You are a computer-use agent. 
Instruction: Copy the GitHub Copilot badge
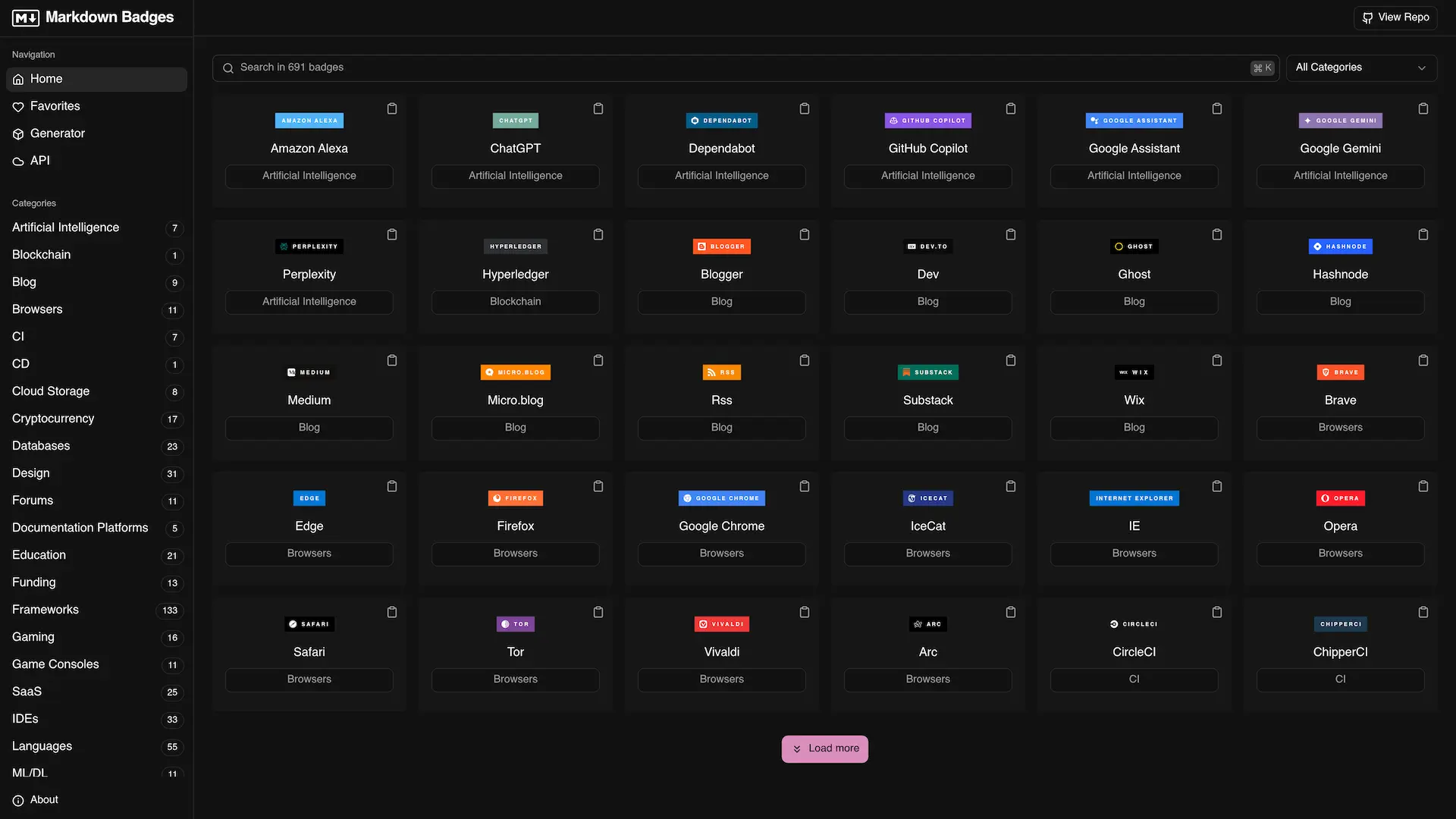click(x=1011, y=108)
